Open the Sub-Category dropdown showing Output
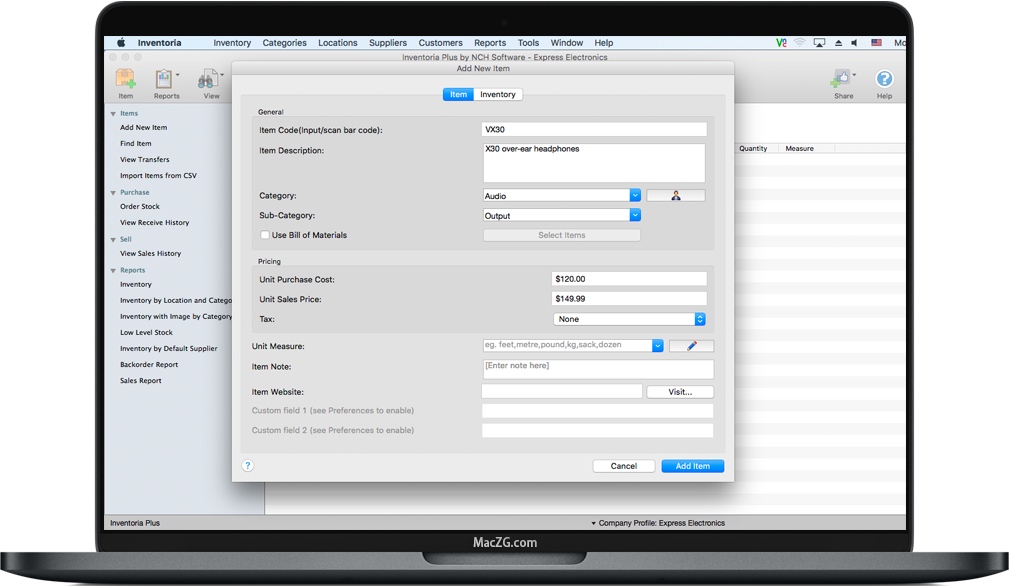 tap(634, 215)
